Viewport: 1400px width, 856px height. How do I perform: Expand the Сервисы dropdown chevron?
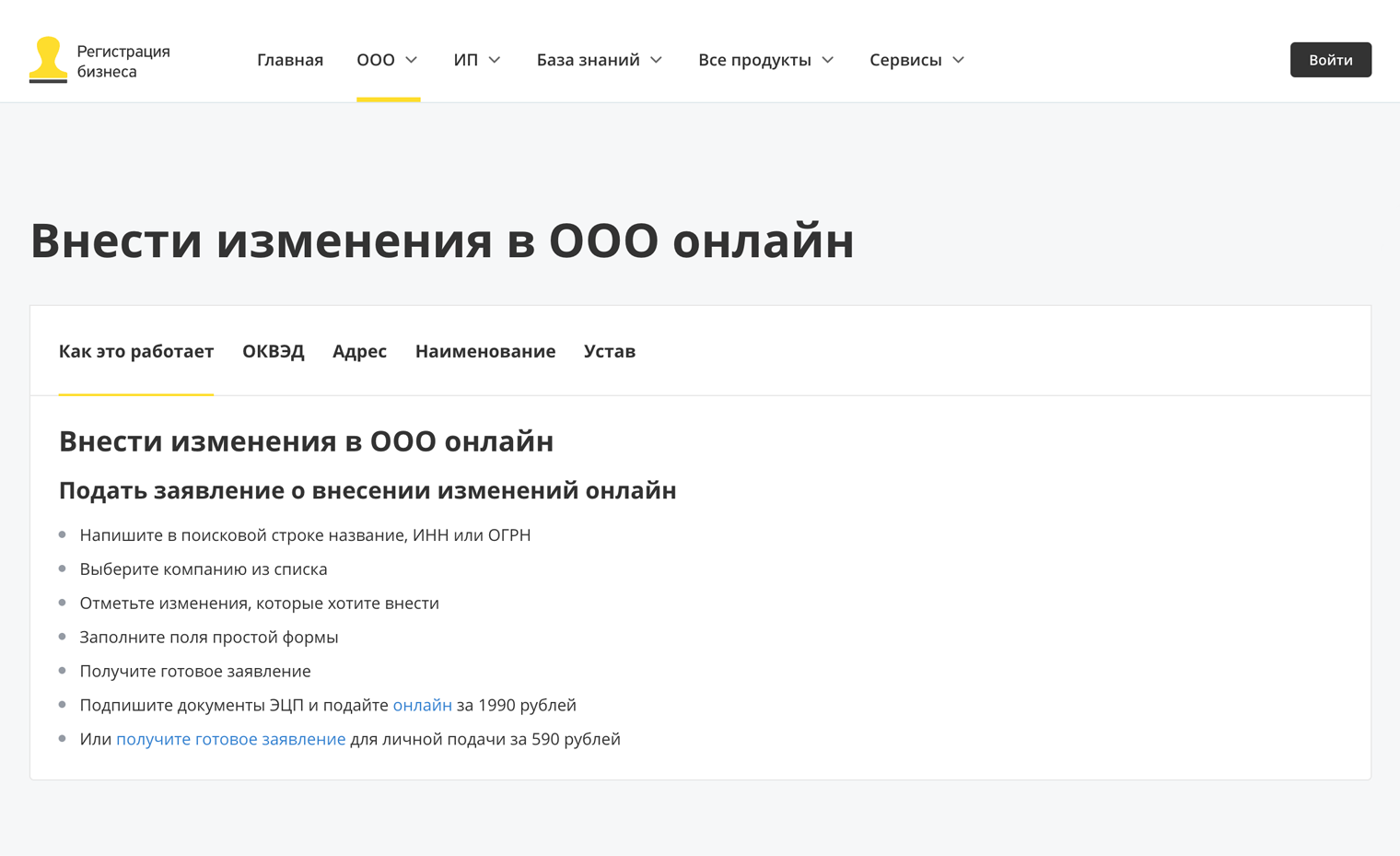tap(959, 60)
